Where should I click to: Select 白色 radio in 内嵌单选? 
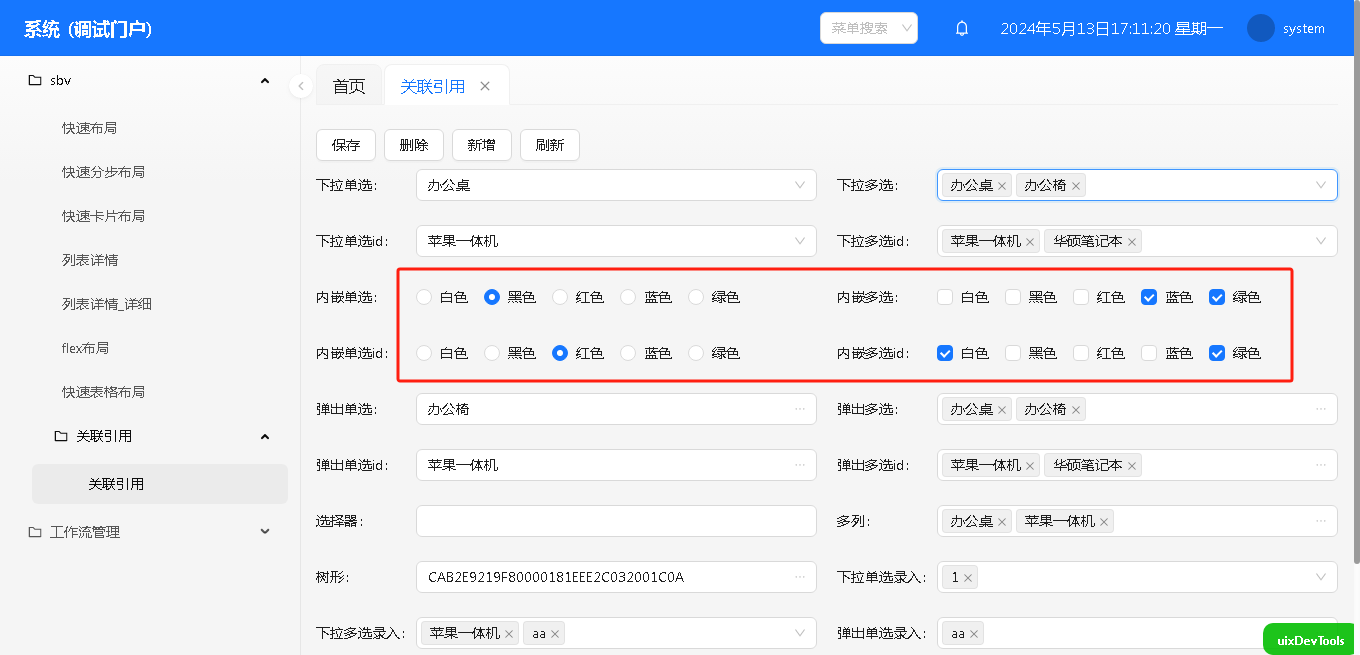(425, 297)
